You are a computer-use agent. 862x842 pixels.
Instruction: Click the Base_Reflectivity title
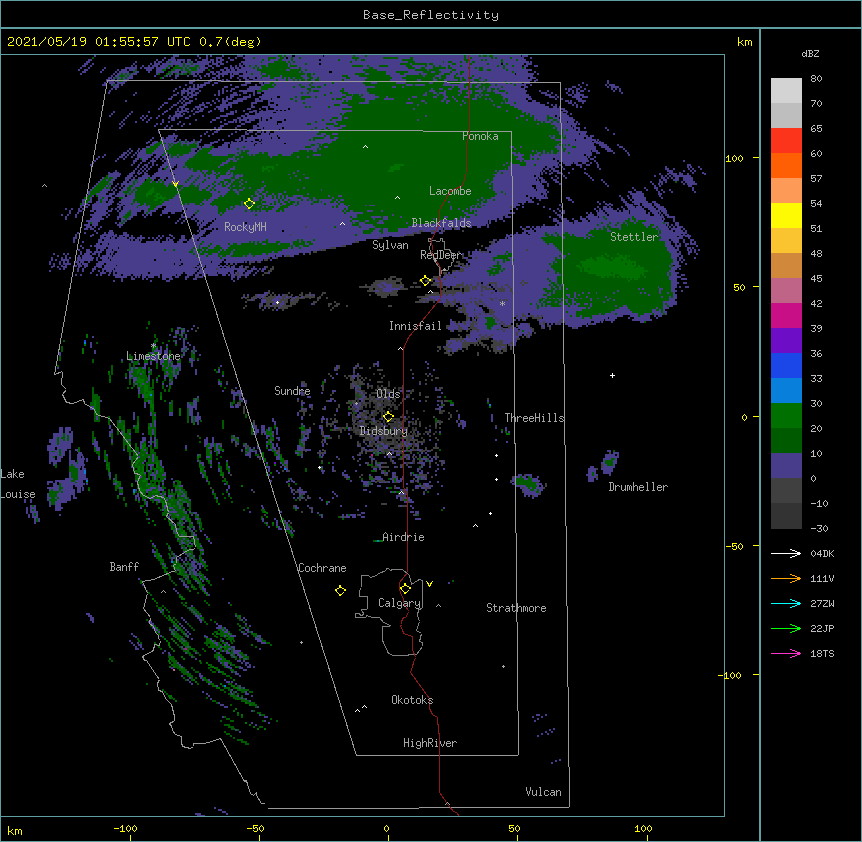point(431,15)
